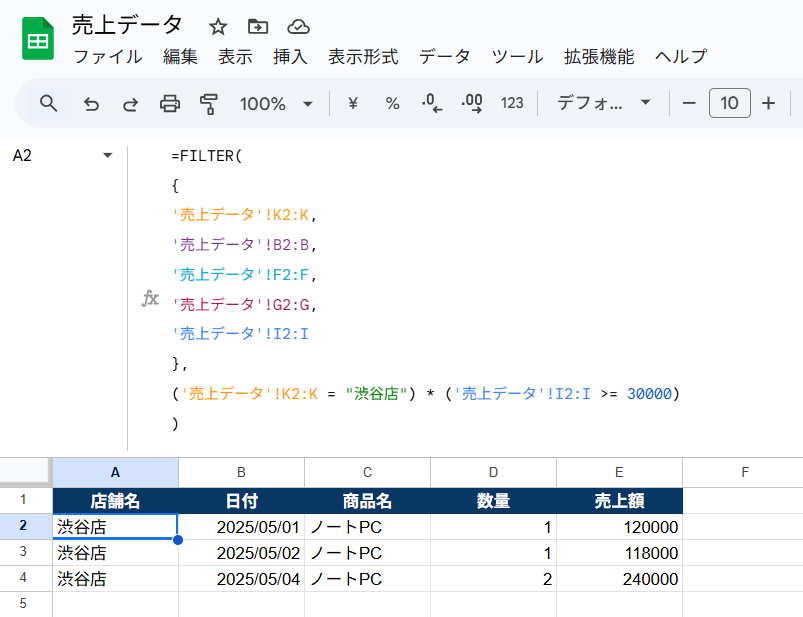
Task: Select column C header
Action: click(367, 472)
